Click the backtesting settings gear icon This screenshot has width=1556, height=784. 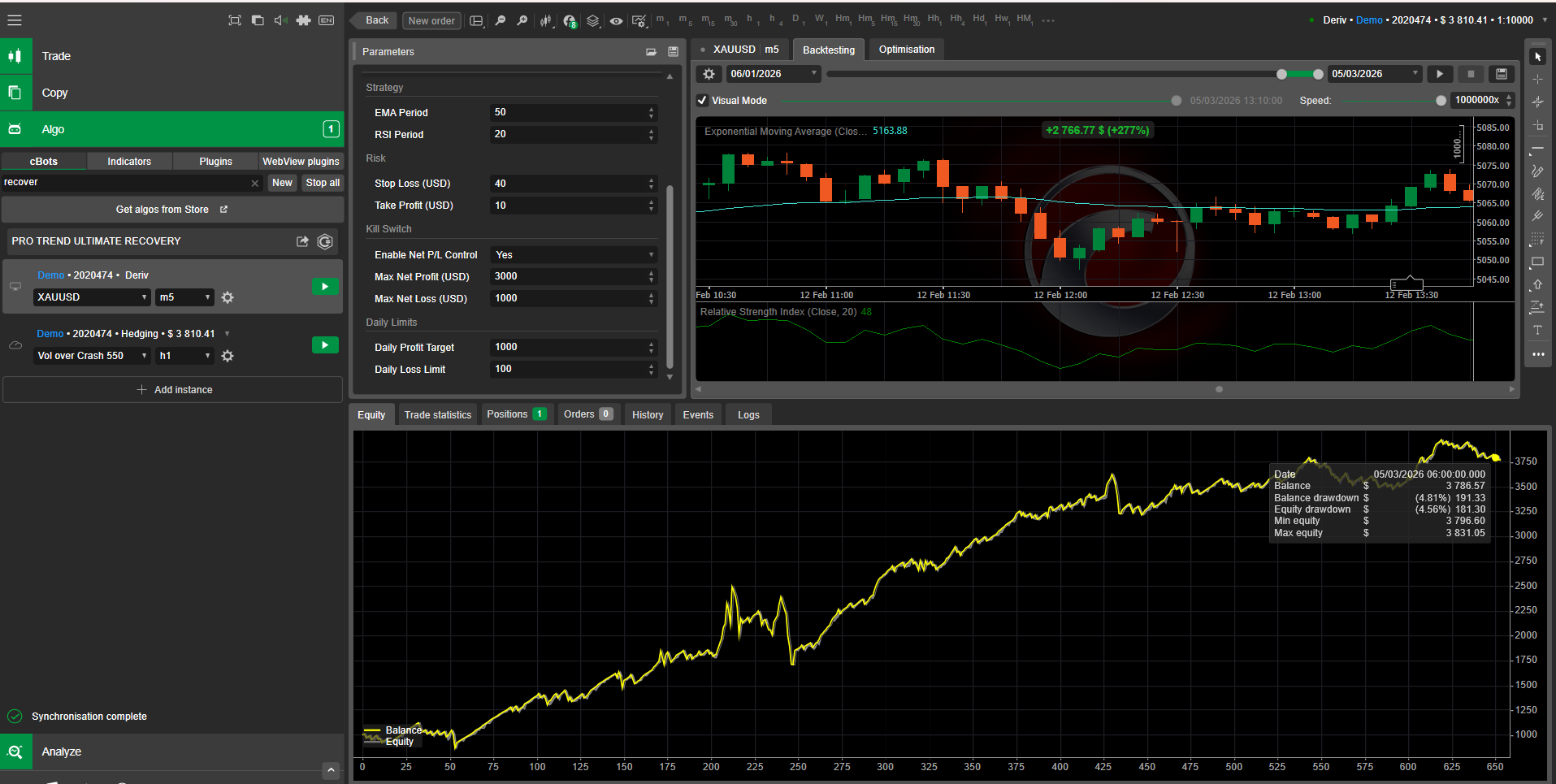709,74
